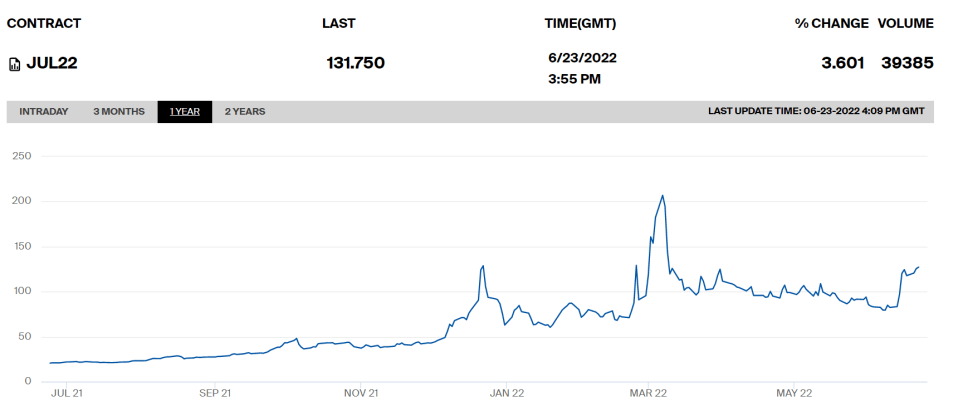Switch to the 2 YEARS tab
This screenshot has height=406, width=958.
[245, 112]
